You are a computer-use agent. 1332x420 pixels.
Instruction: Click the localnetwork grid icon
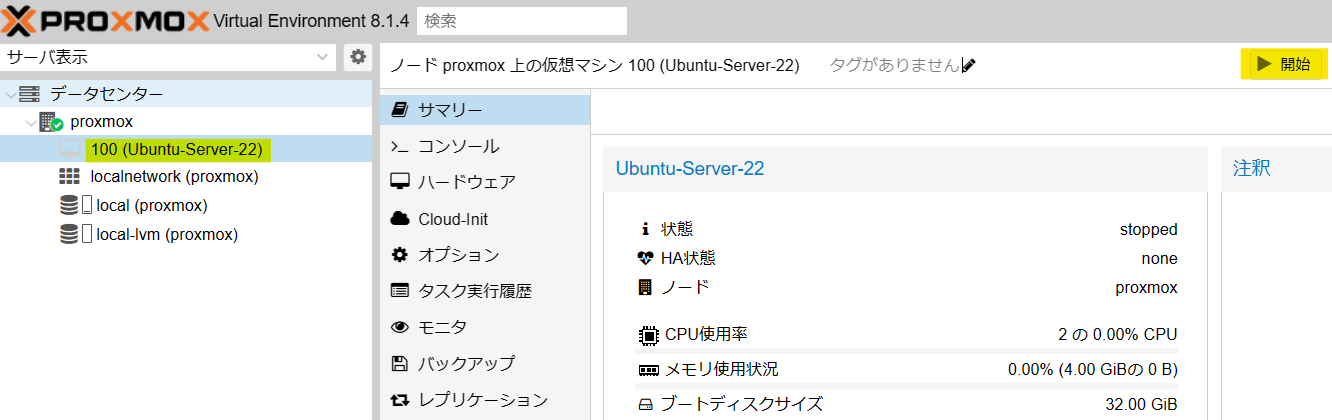(69, 177)
